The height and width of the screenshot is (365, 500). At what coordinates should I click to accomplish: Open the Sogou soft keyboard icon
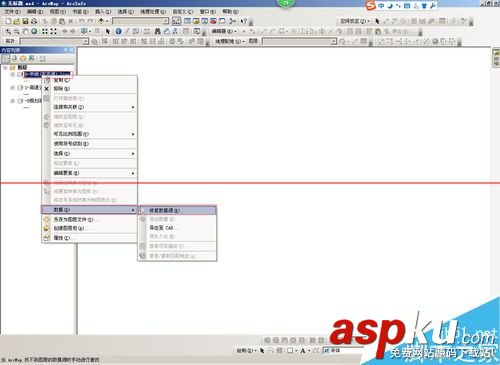pos(407,6)
